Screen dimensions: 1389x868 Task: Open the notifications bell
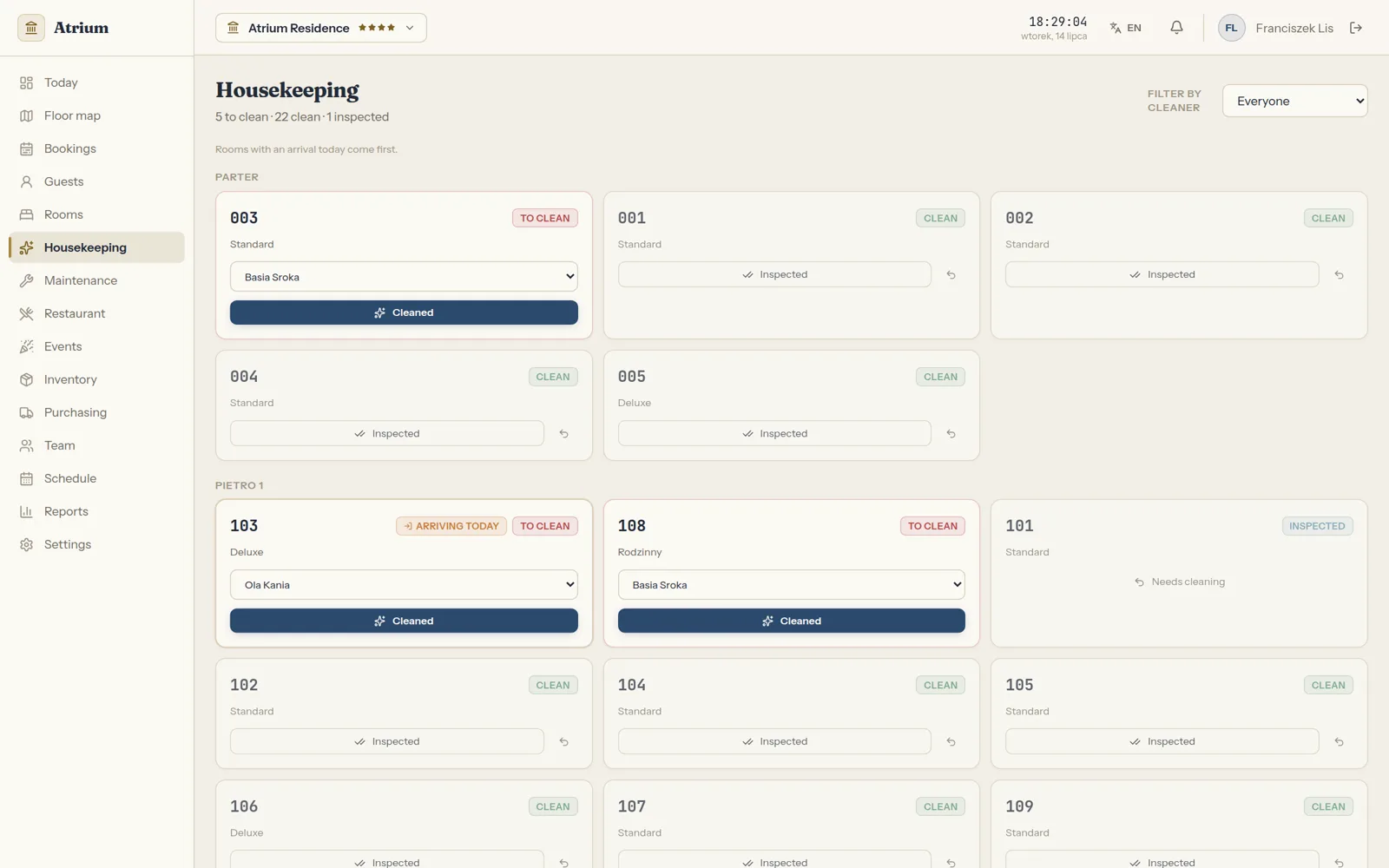[x=1176, y=28]
